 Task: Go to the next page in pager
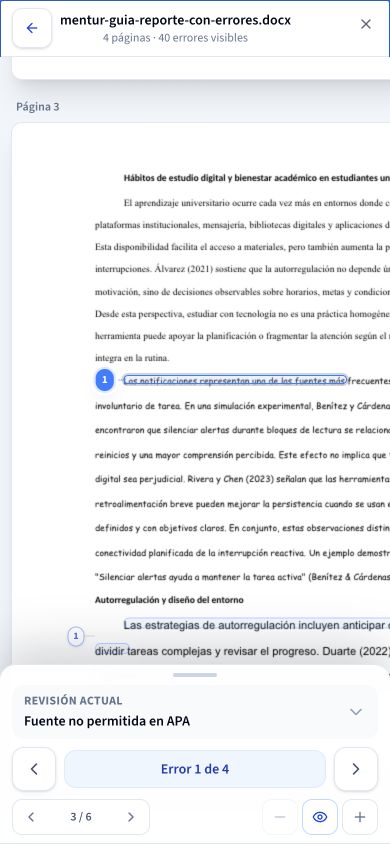pos(131,817)
